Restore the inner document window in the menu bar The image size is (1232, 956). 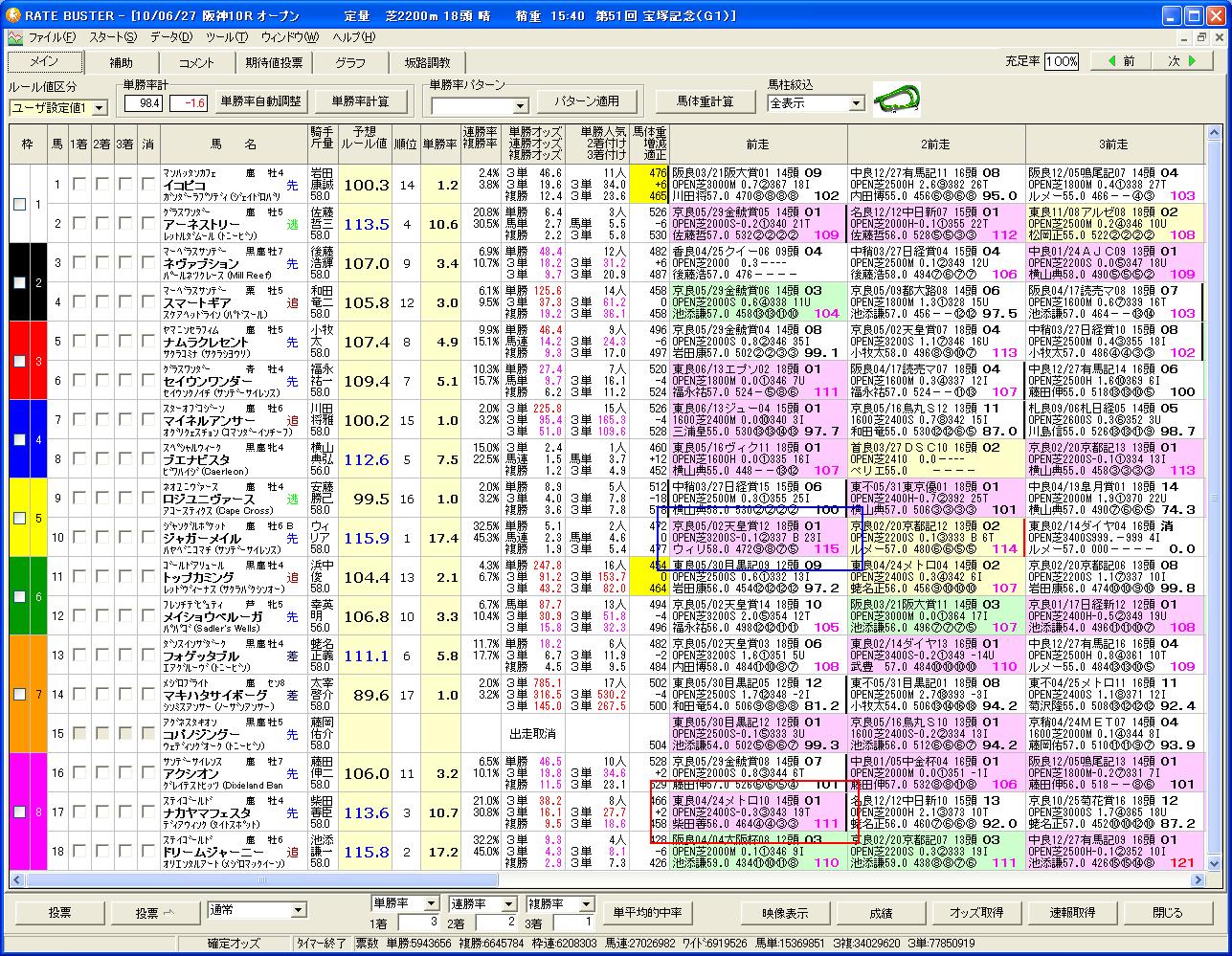click(1200, 37)
